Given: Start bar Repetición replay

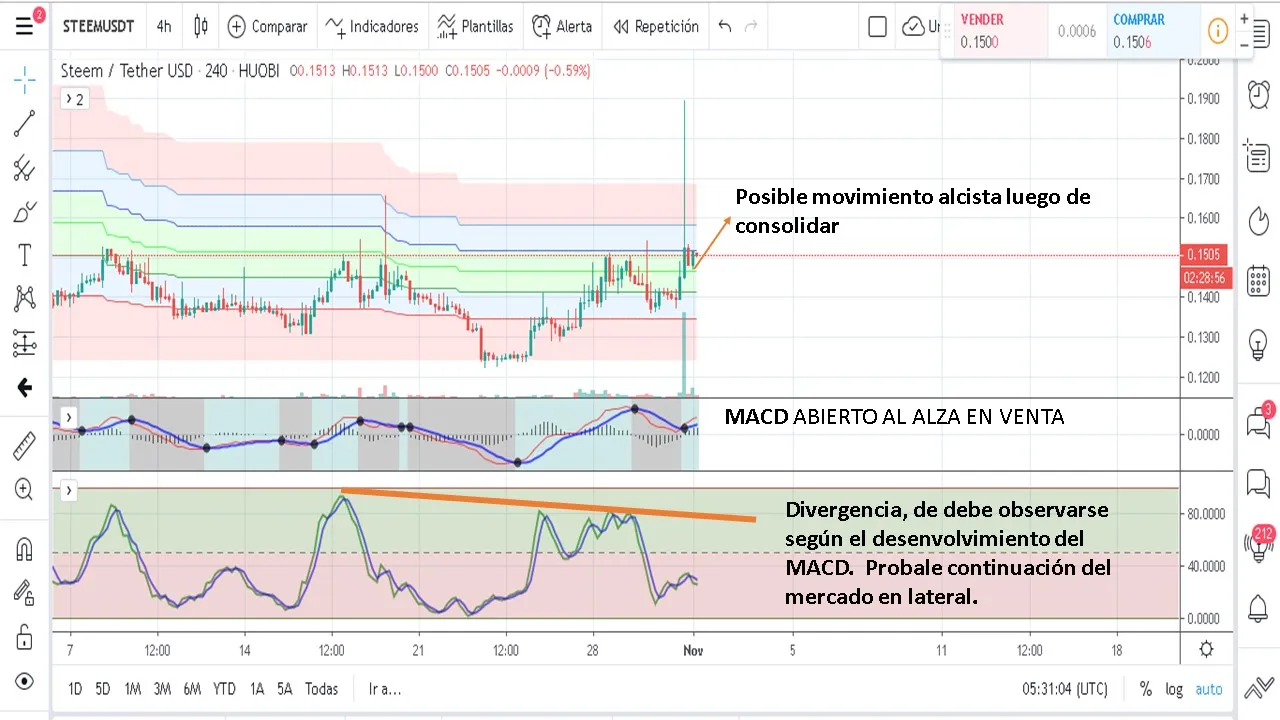Looking at the screenshot, I should tap(656, 27).
